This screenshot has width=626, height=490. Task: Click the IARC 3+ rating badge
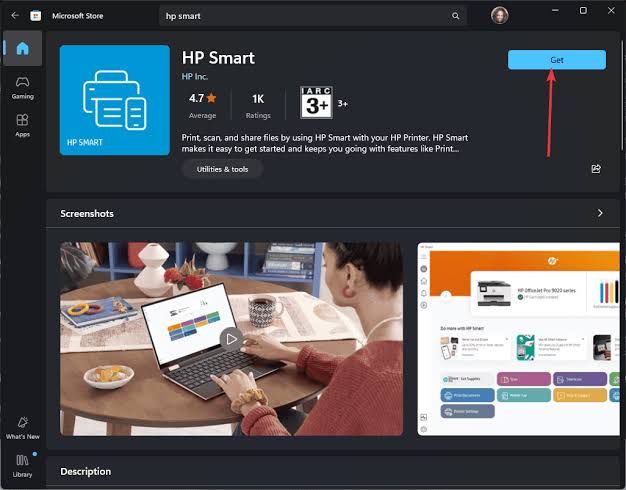[x=316, y=103]
